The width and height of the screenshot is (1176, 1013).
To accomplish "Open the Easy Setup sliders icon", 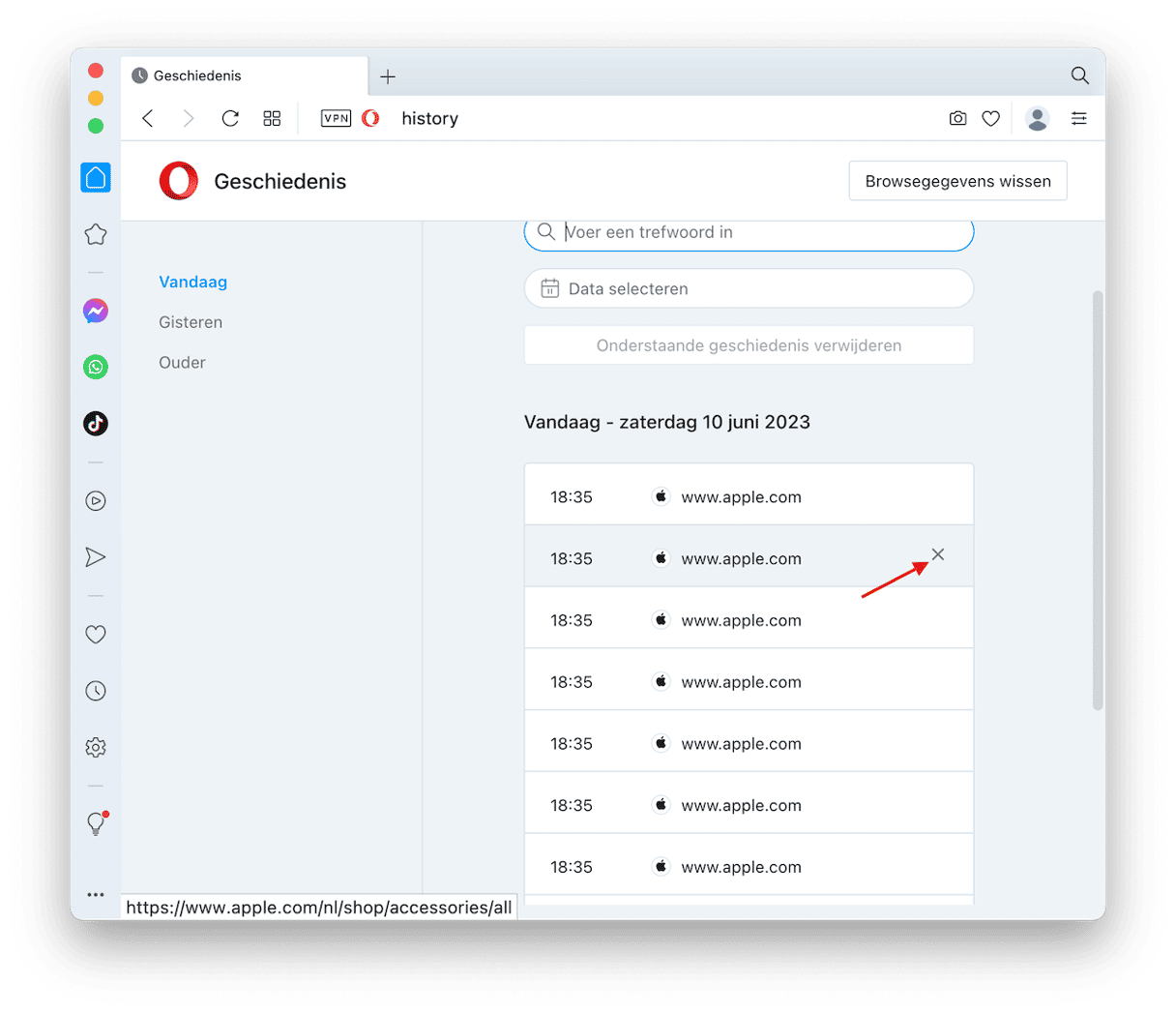I will pyautogui.click(x=1079, y=118).
